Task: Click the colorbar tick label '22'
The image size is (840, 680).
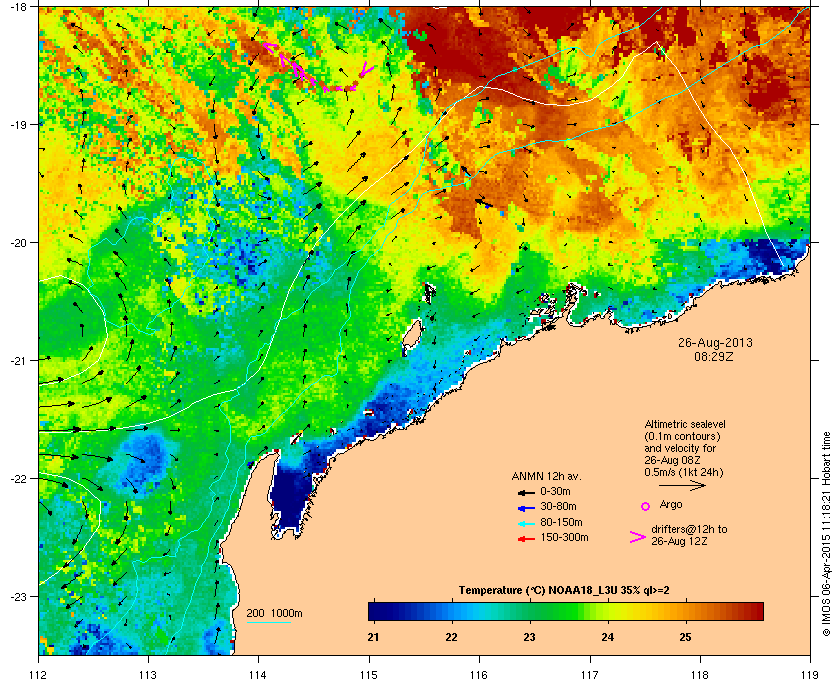Action: (452, 637)
